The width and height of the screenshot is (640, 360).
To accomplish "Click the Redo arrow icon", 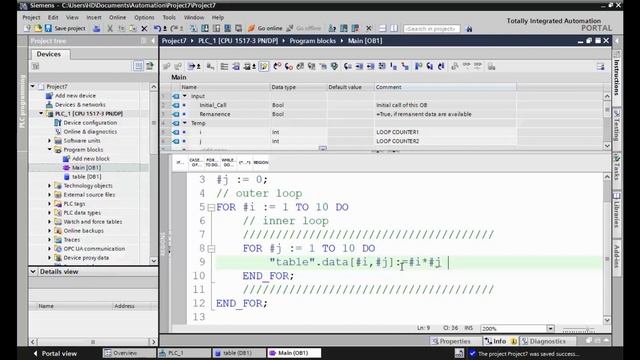I will pos(174,28).
